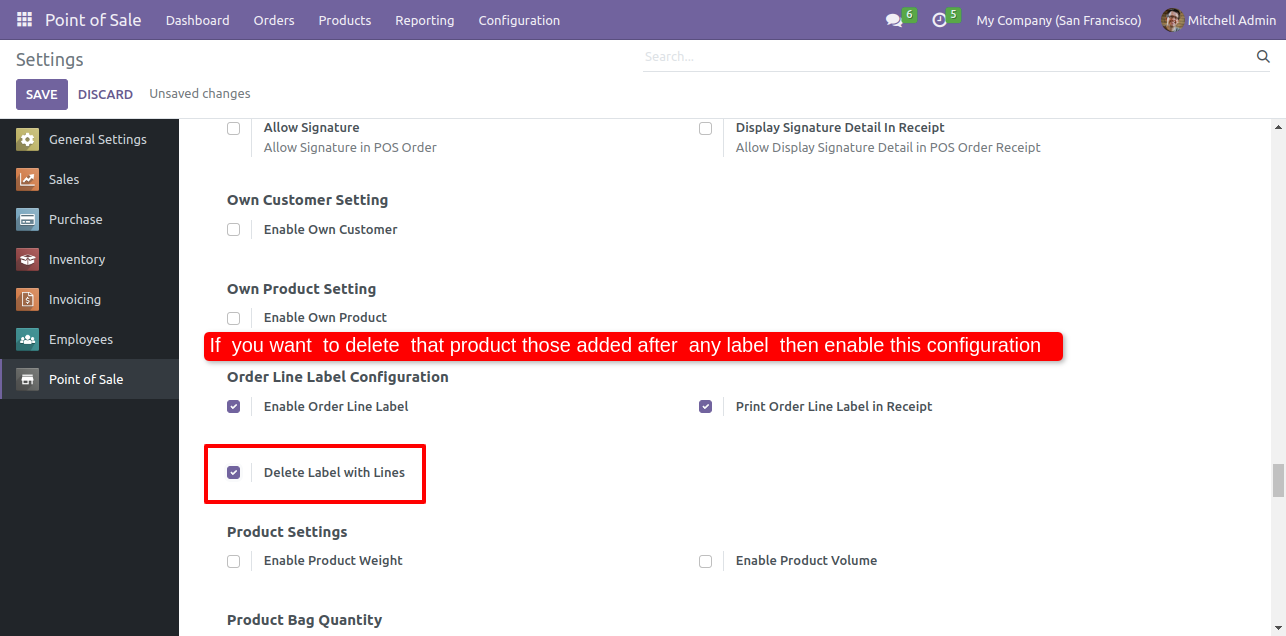Focus the settings Search field
This screenshot has width=1286, height=636.
click(945, 57)
